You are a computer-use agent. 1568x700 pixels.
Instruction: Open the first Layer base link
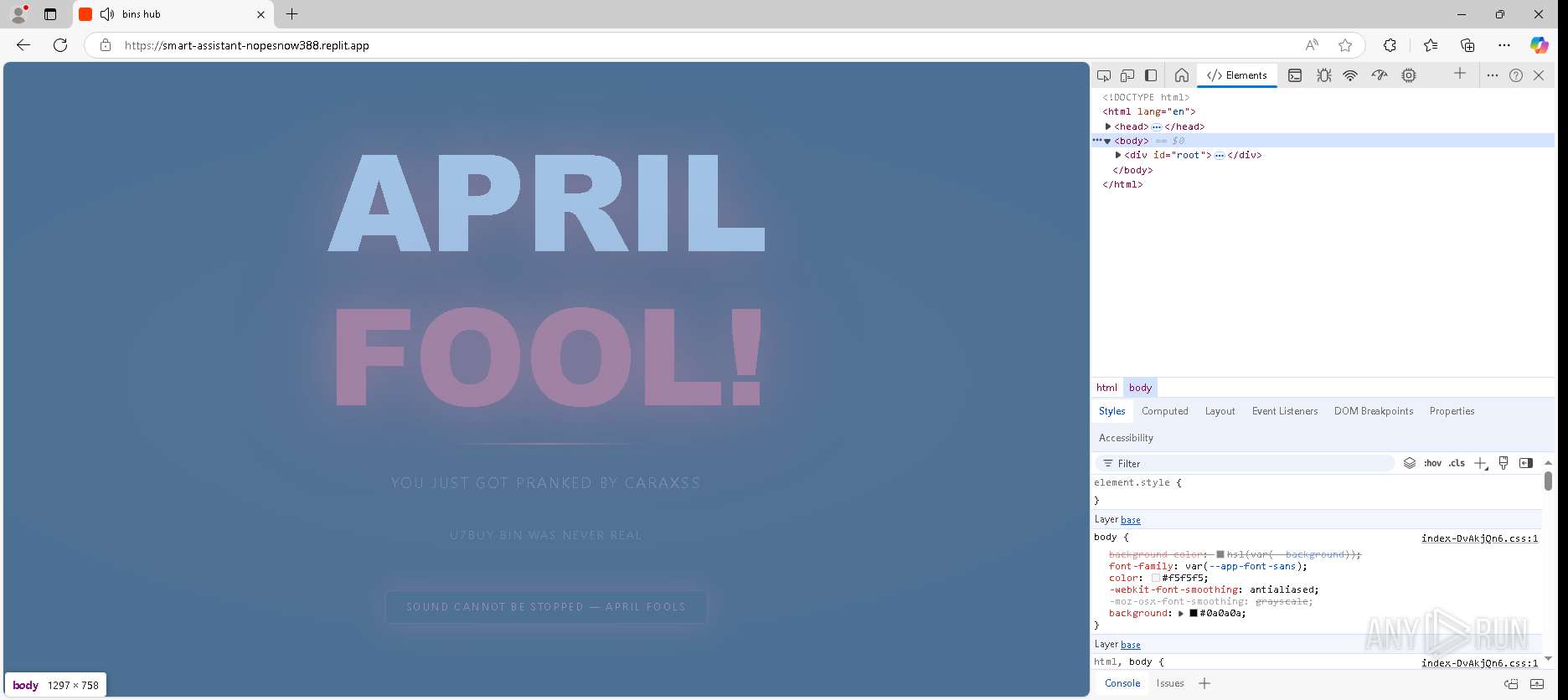pyautogui.click(x=1130, y=520)
